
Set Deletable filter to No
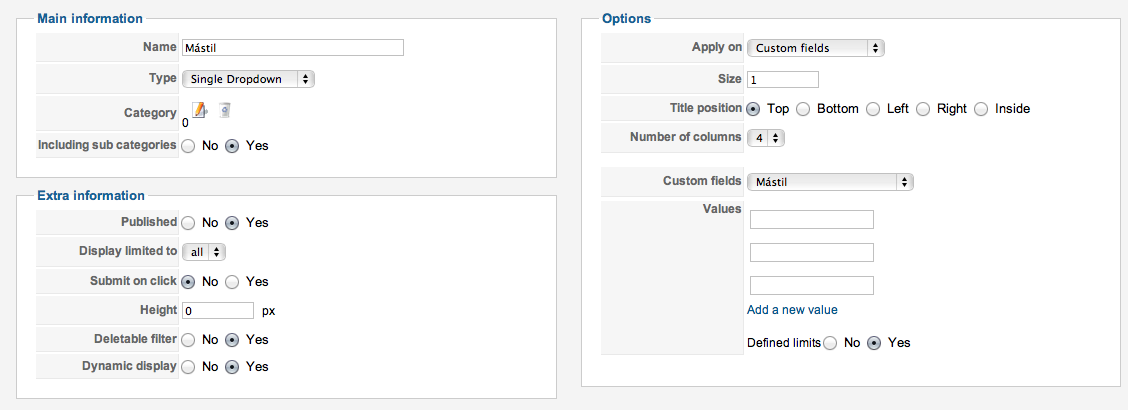[189, 340]
